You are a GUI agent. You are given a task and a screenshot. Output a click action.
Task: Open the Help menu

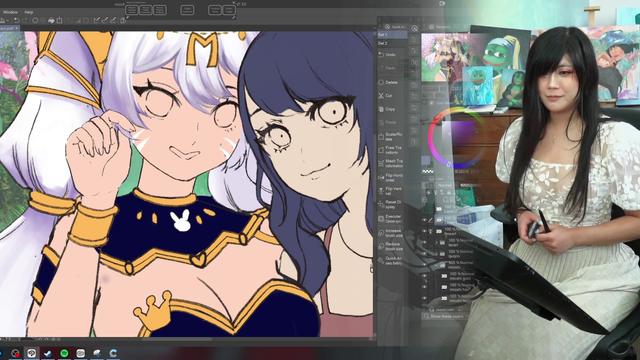29,12
